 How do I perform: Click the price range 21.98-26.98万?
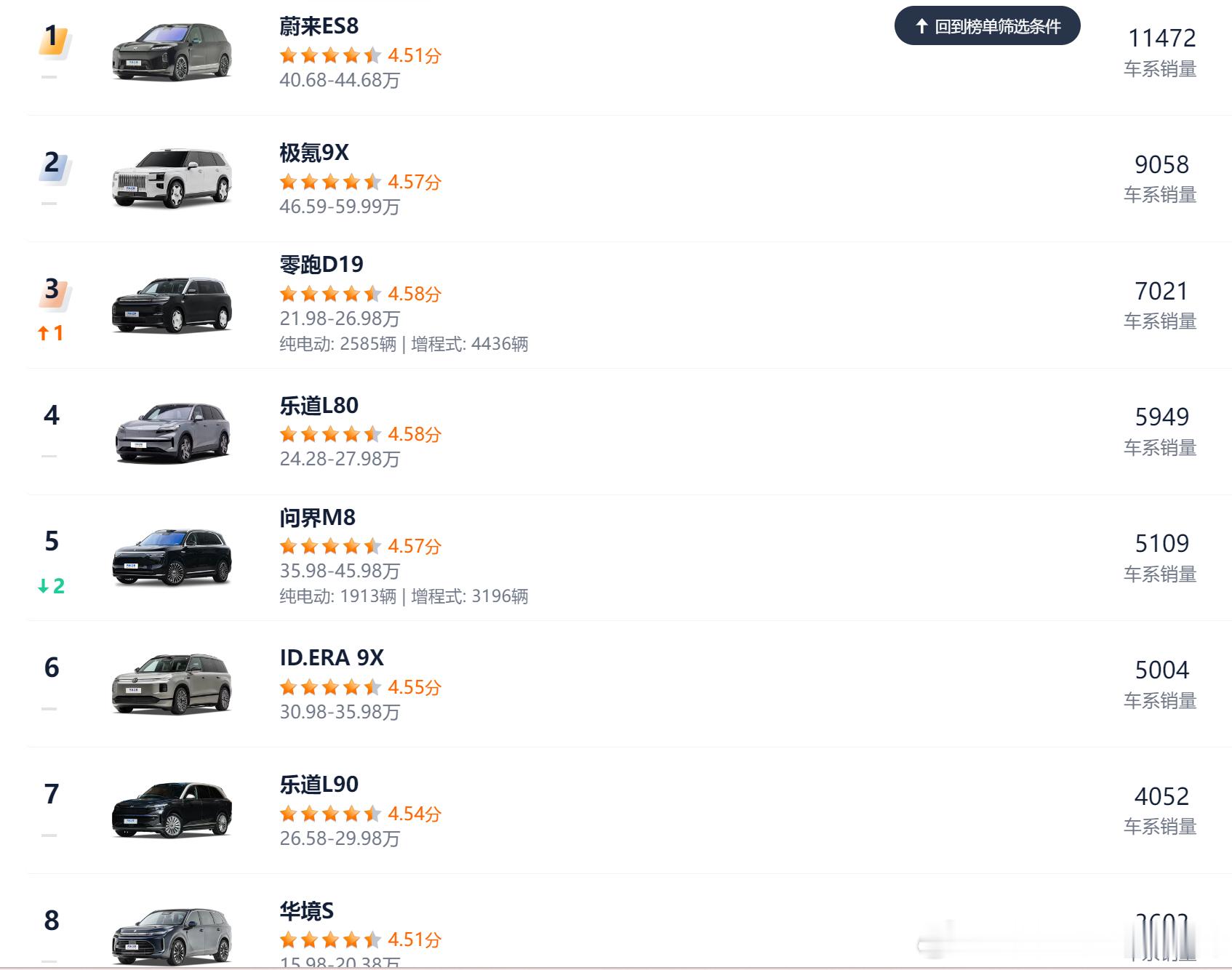pos(340,318)
